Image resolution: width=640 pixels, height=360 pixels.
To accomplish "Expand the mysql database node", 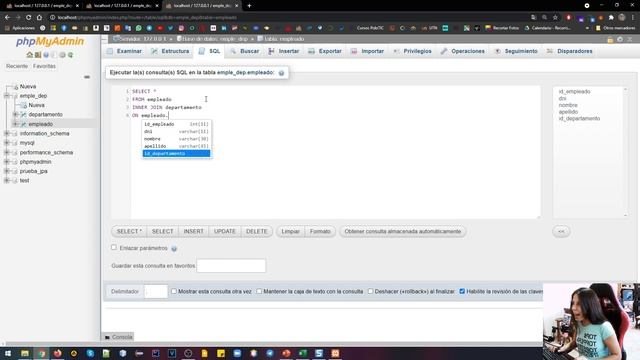I will 7,143.
